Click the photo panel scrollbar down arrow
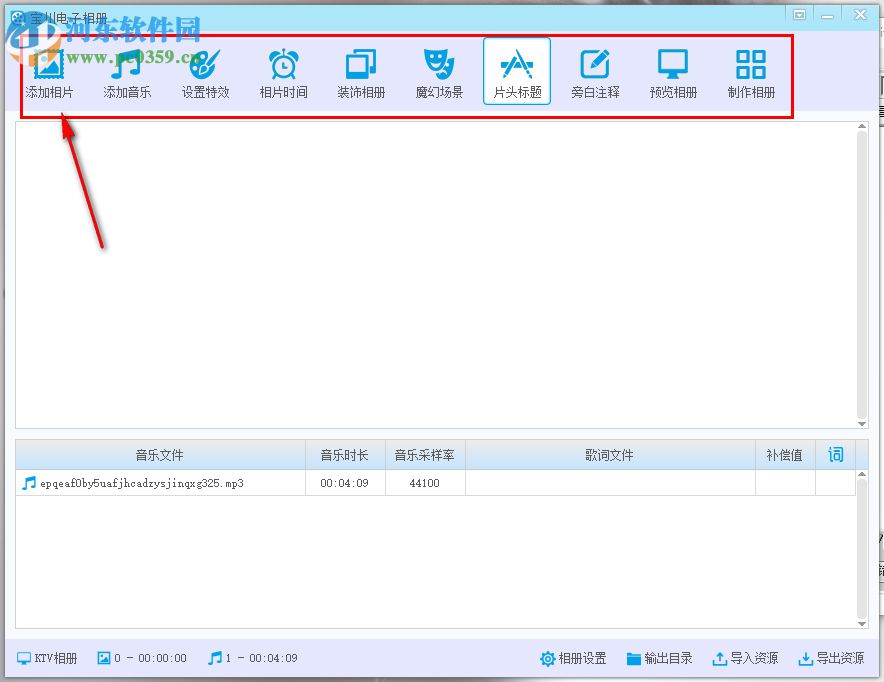This screenshot has width=884, height=682. (x=861, y=423)
